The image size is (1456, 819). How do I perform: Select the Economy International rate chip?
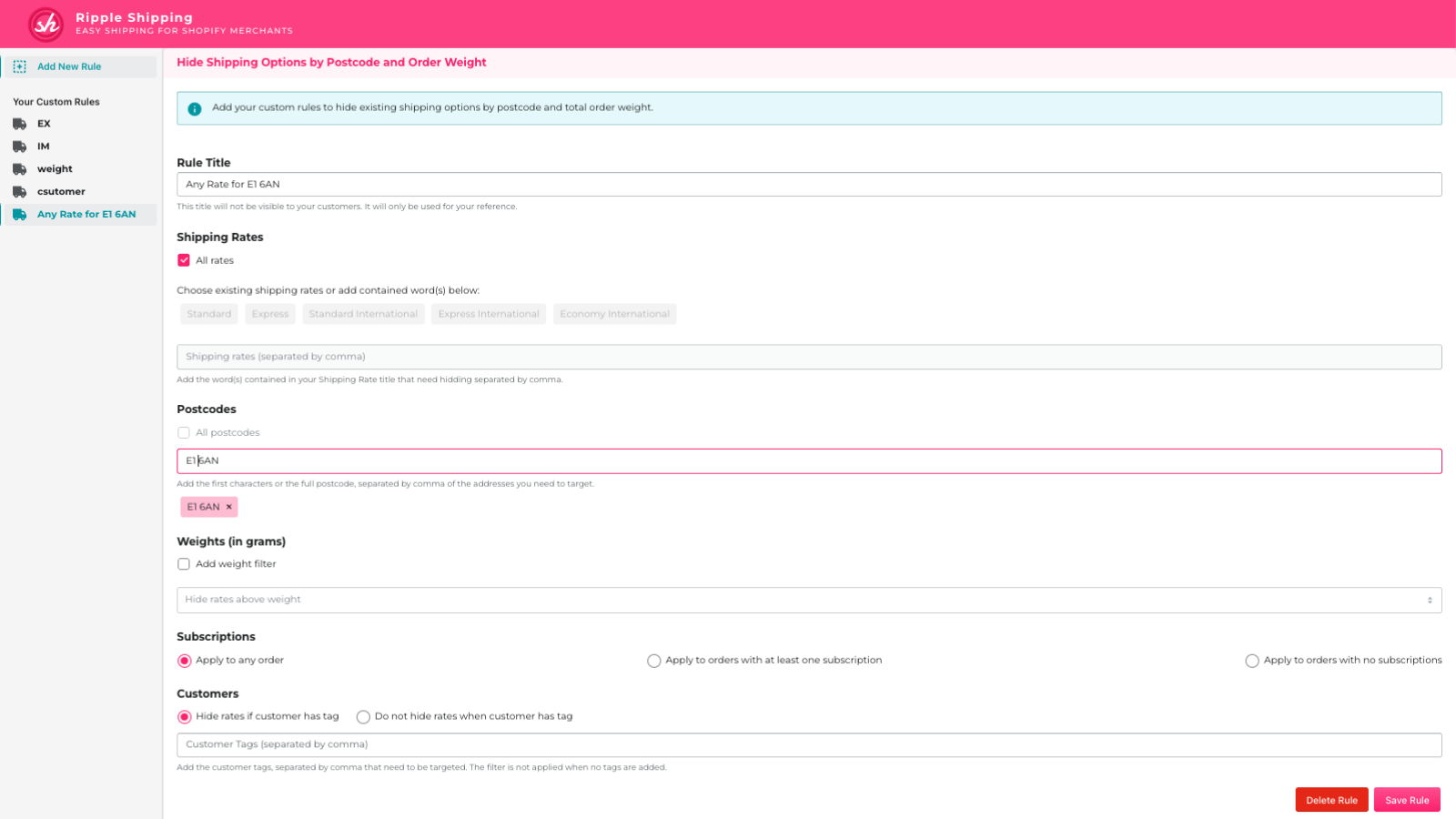click(x=615, y=314)
